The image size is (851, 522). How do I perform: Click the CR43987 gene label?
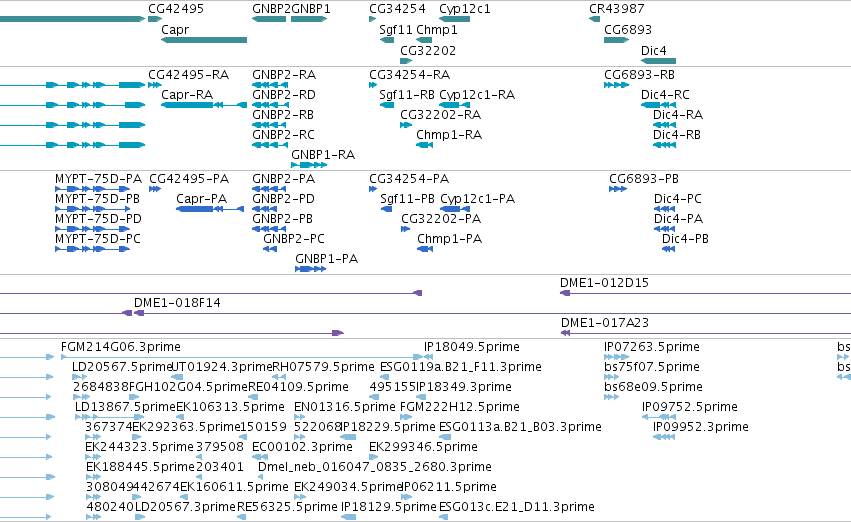(x=617, y=9)
